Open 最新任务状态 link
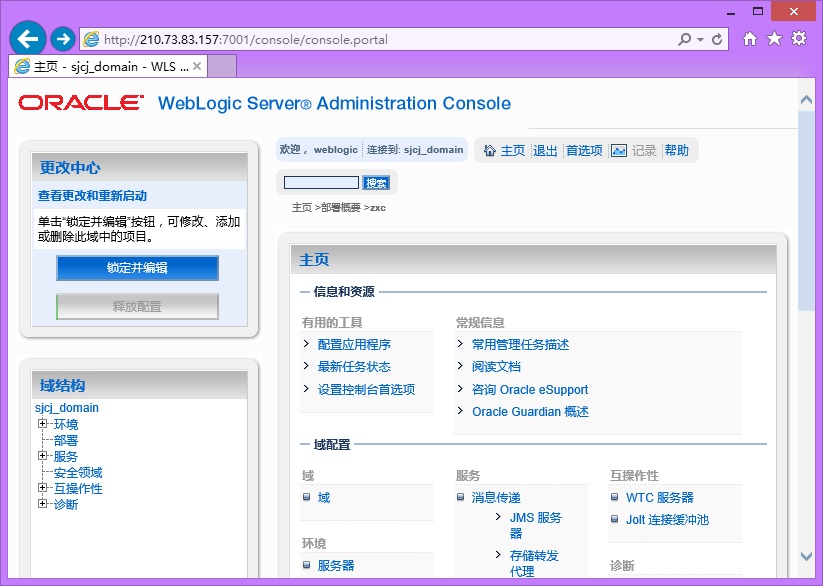The width and height of the screenshot is (823, 586). pyautogui.click(x=354, y=367)
